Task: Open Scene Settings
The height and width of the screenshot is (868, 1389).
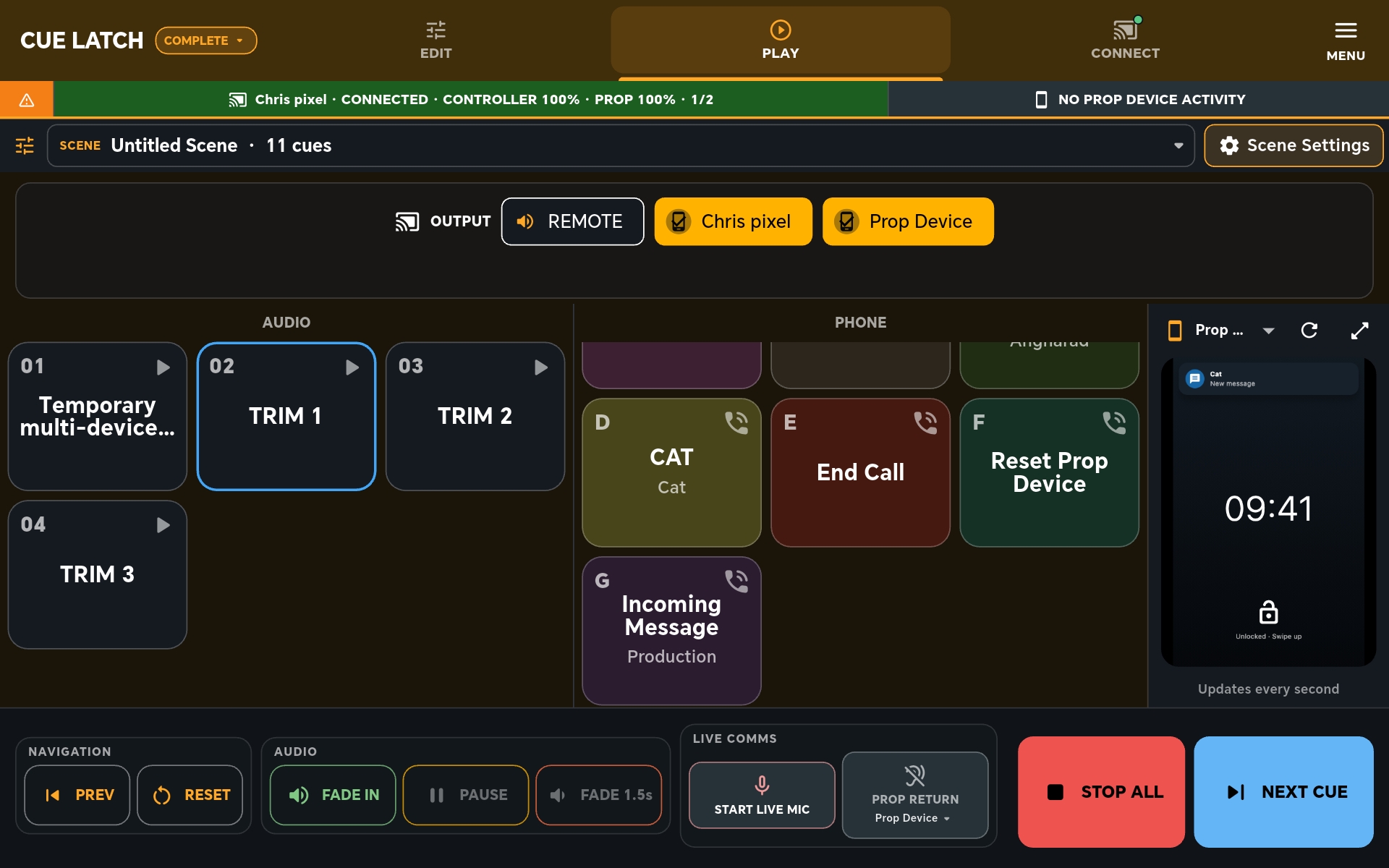Action: point(1294,145)
